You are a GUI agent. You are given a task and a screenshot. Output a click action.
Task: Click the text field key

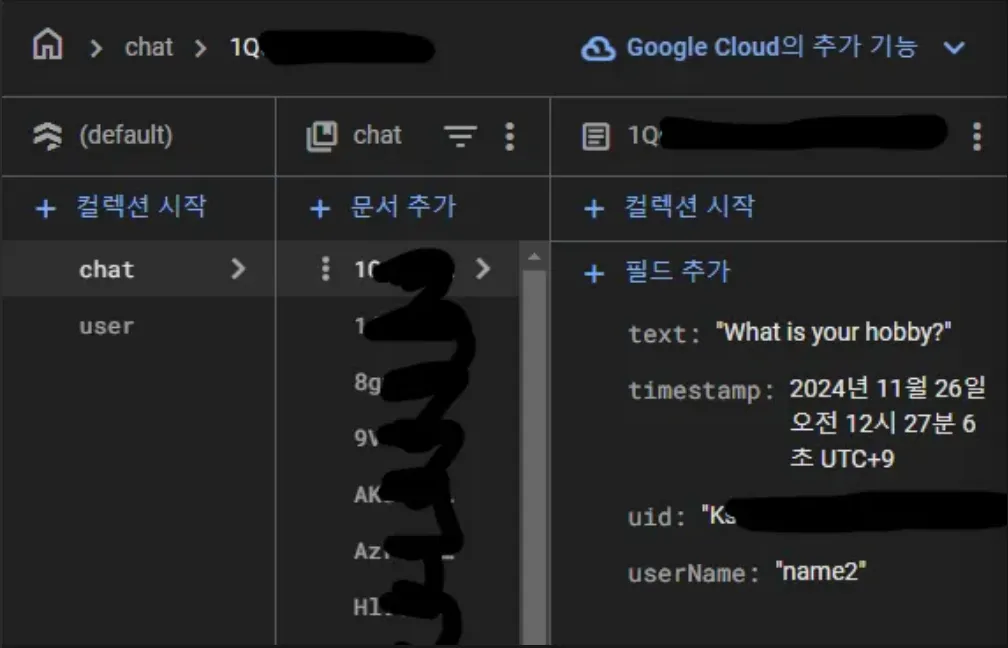pos(663,334)
